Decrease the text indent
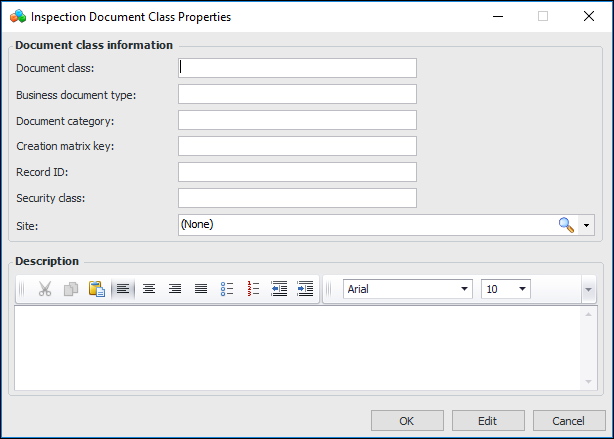This screenshot has width=614, height=439. coord(279,289)
